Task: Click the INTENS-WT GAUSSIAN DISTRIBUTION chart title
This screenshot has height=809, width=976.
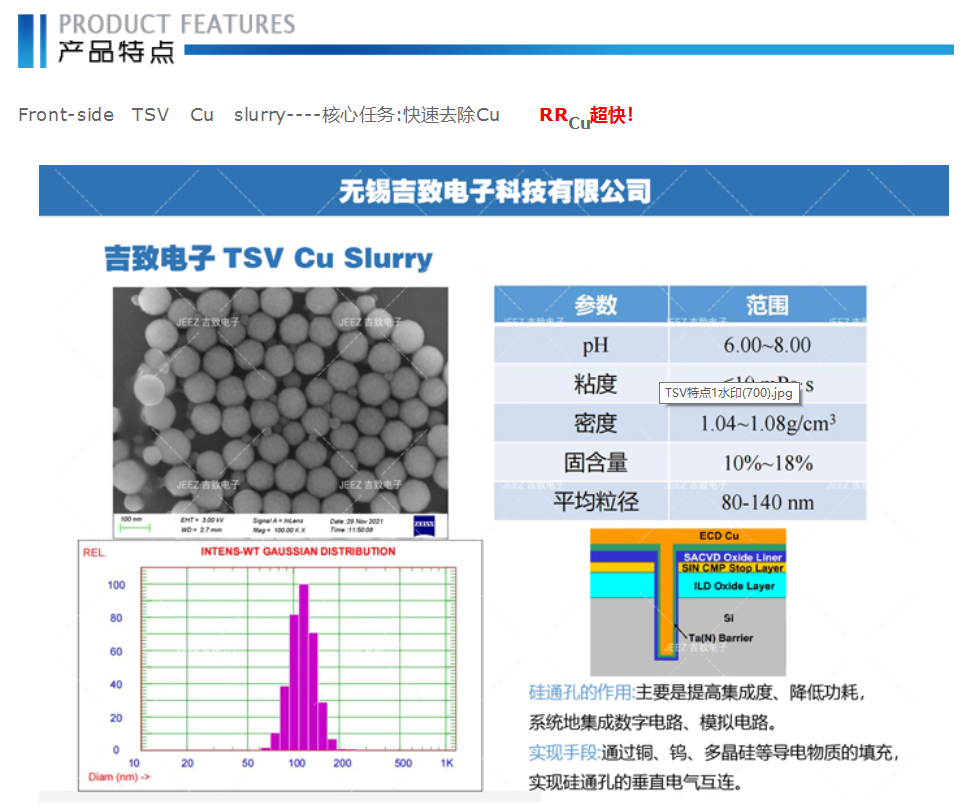Action: (298, 551)
